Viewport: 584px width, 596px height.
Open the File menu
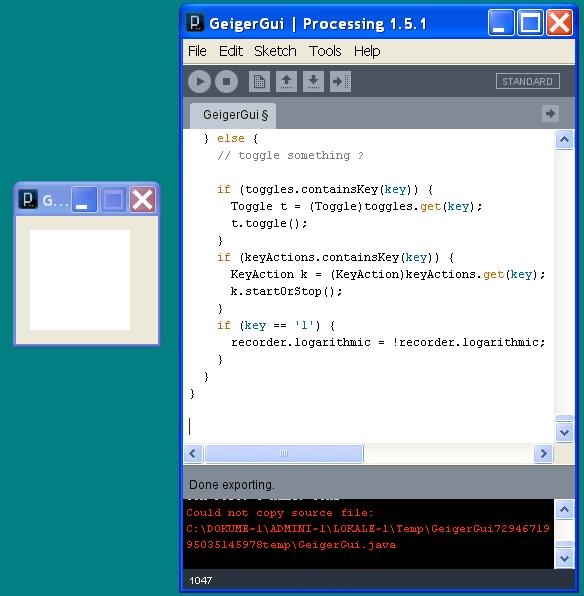pos(197,51)
